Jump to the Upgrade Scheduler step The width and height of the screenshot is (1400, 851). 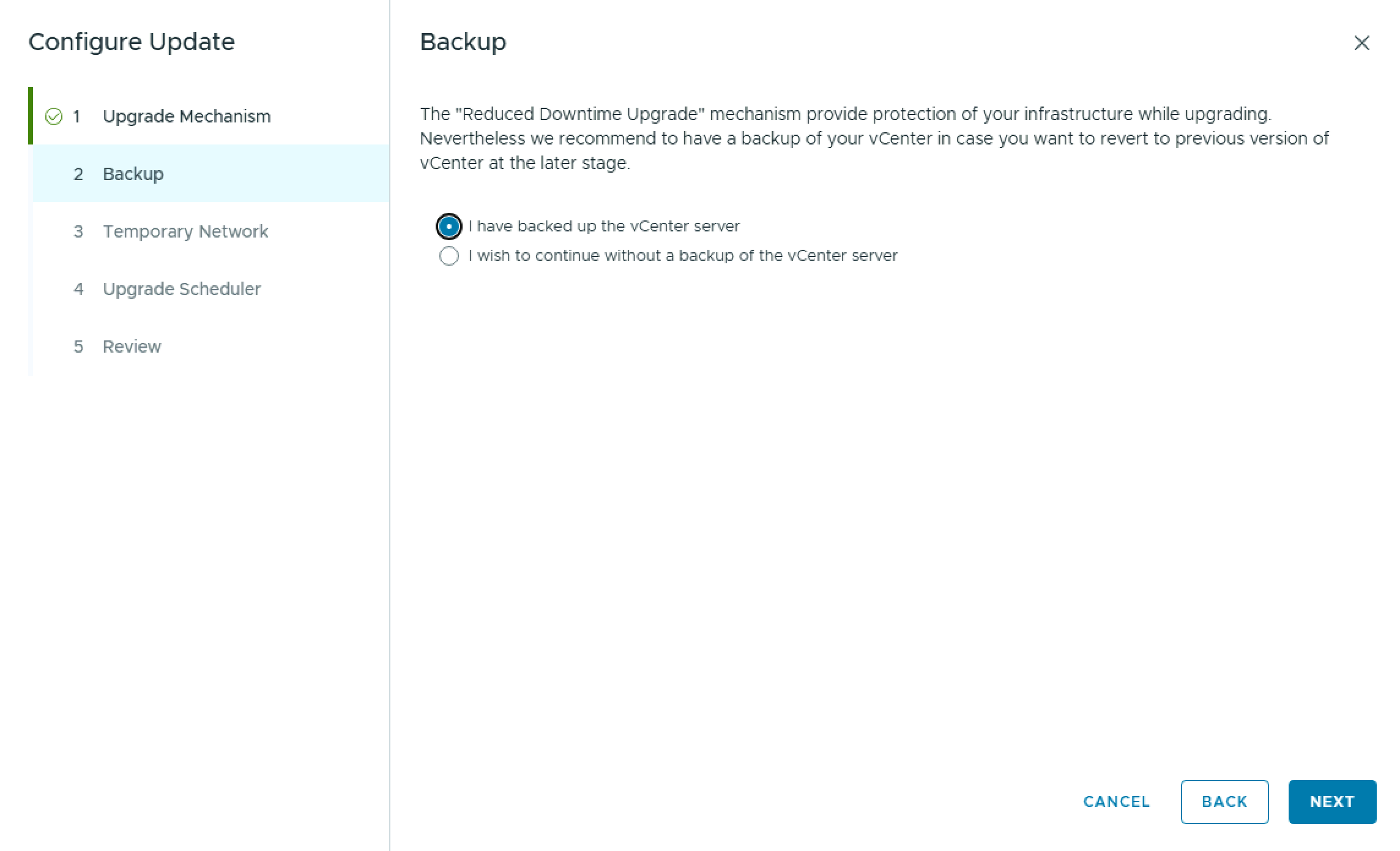click(181, 289)
